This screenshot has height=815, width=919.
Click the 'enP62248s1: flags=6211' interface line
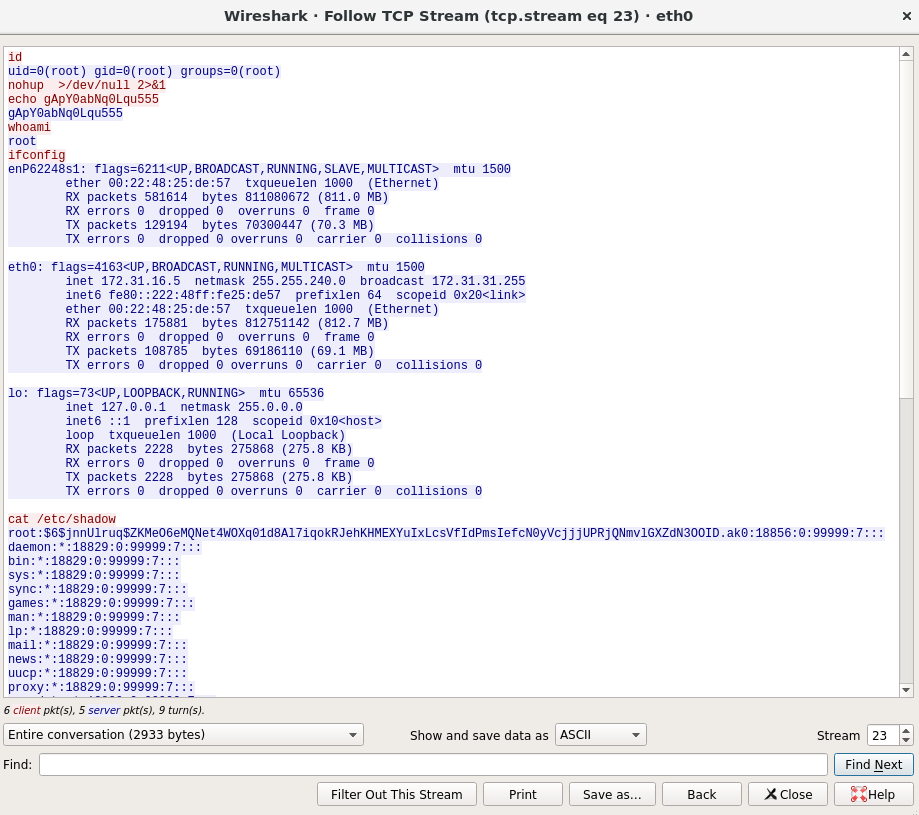[259, 169]
